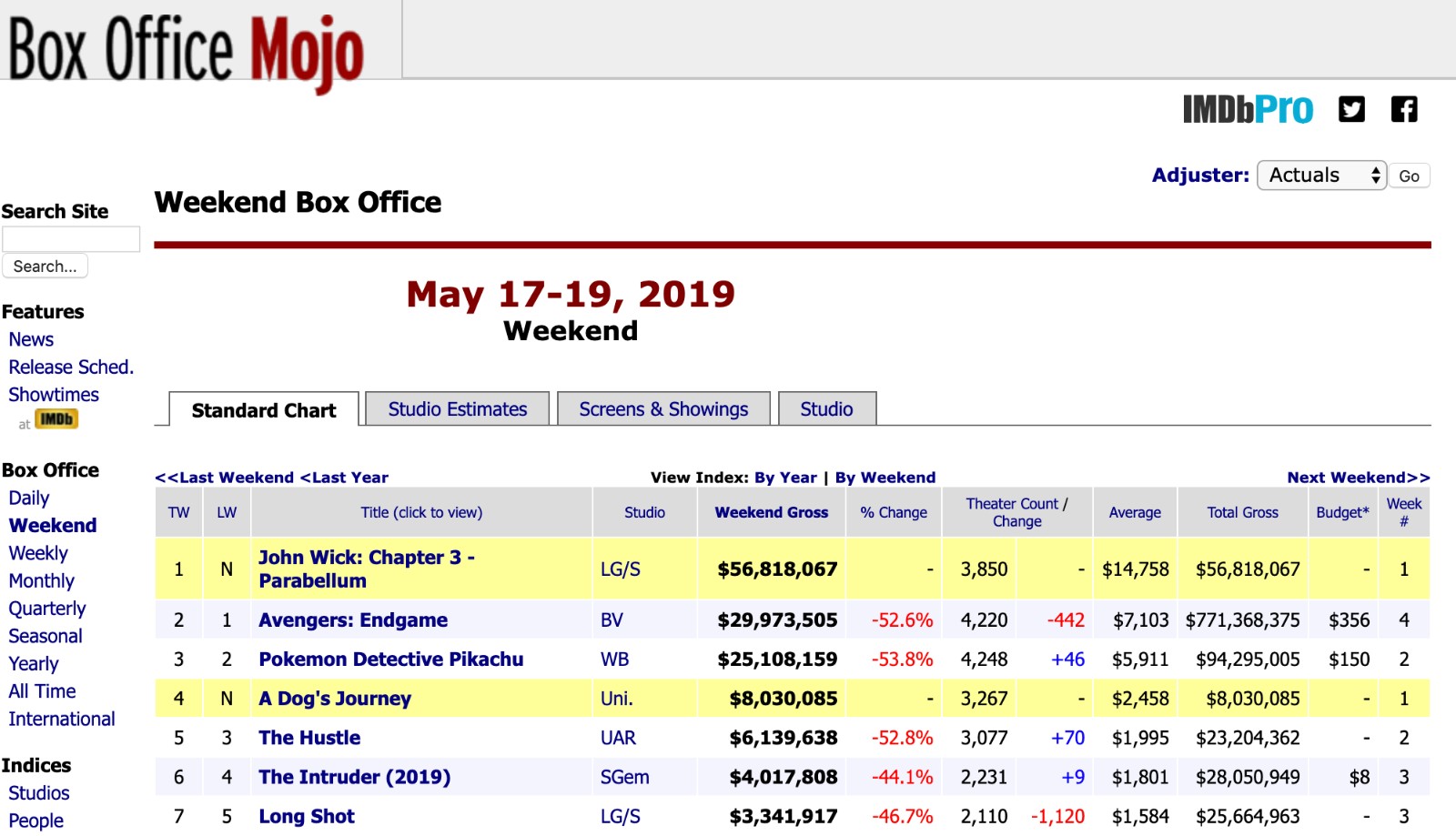Viewport: 1456px width, 836px height.
Task: Click the BV studio link
Action: click(612, 620)
